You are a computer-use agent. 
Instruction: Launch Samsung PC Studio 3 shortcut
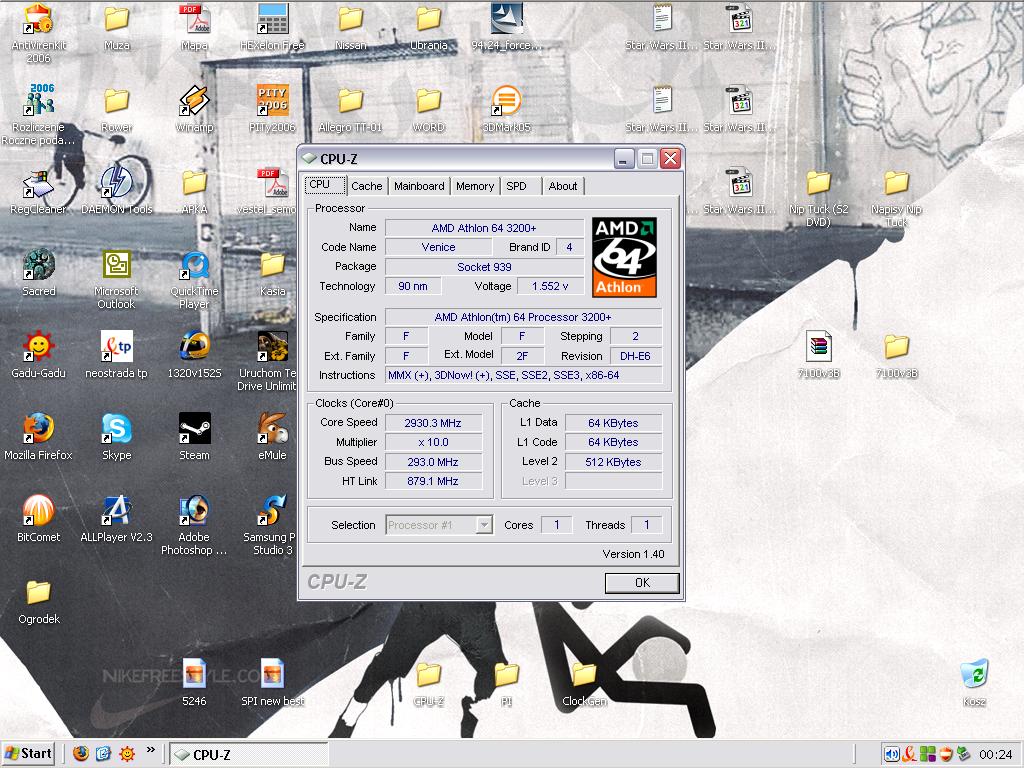coord(270,525)
